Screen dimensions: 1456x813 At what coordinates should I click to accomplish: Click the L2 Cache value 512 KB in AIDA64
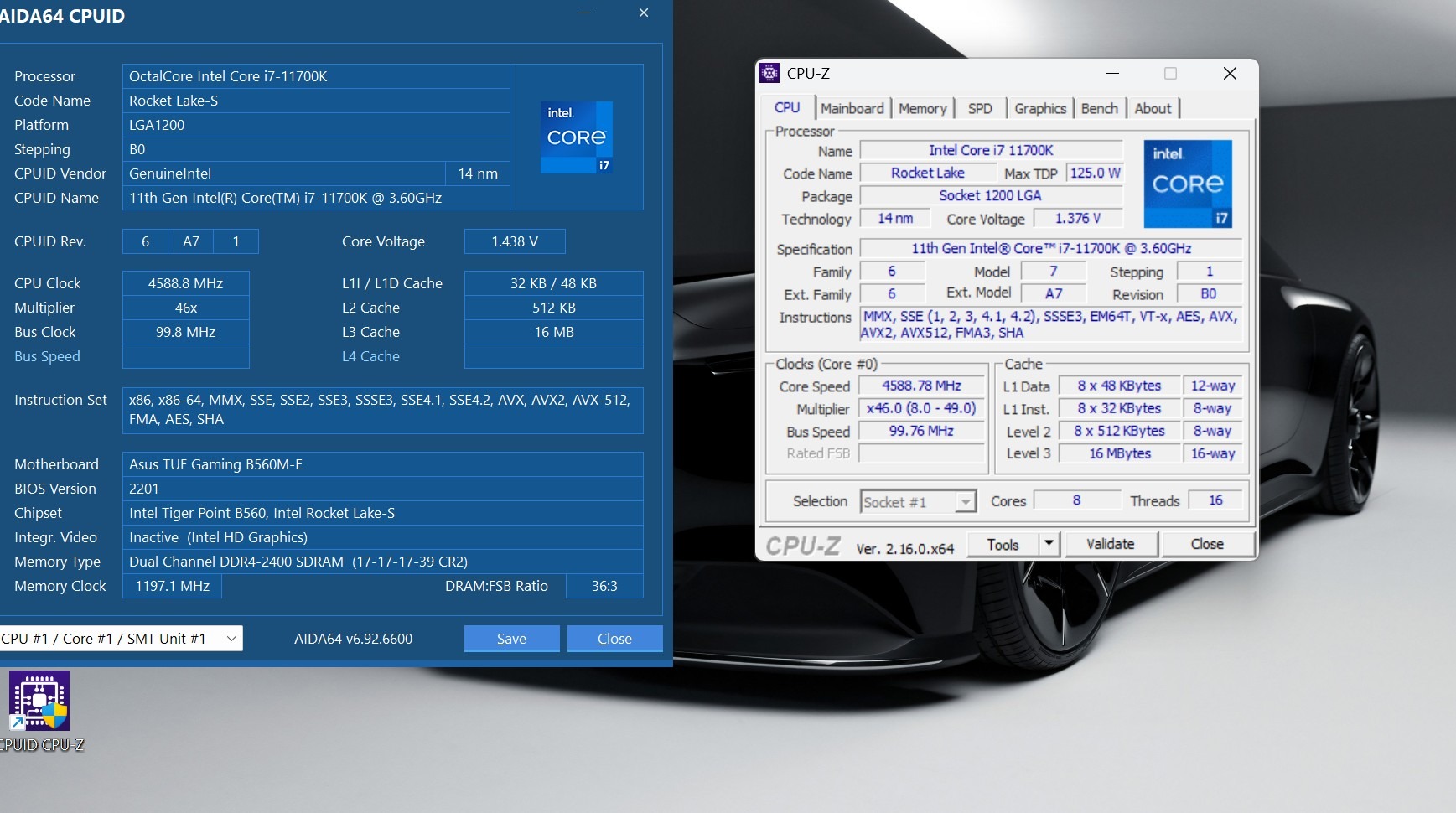[554, 308]
